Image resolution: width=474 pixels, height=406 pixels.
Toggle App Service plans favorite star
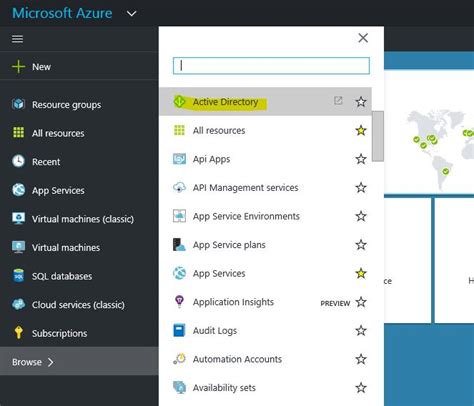(x=361, y=245)
